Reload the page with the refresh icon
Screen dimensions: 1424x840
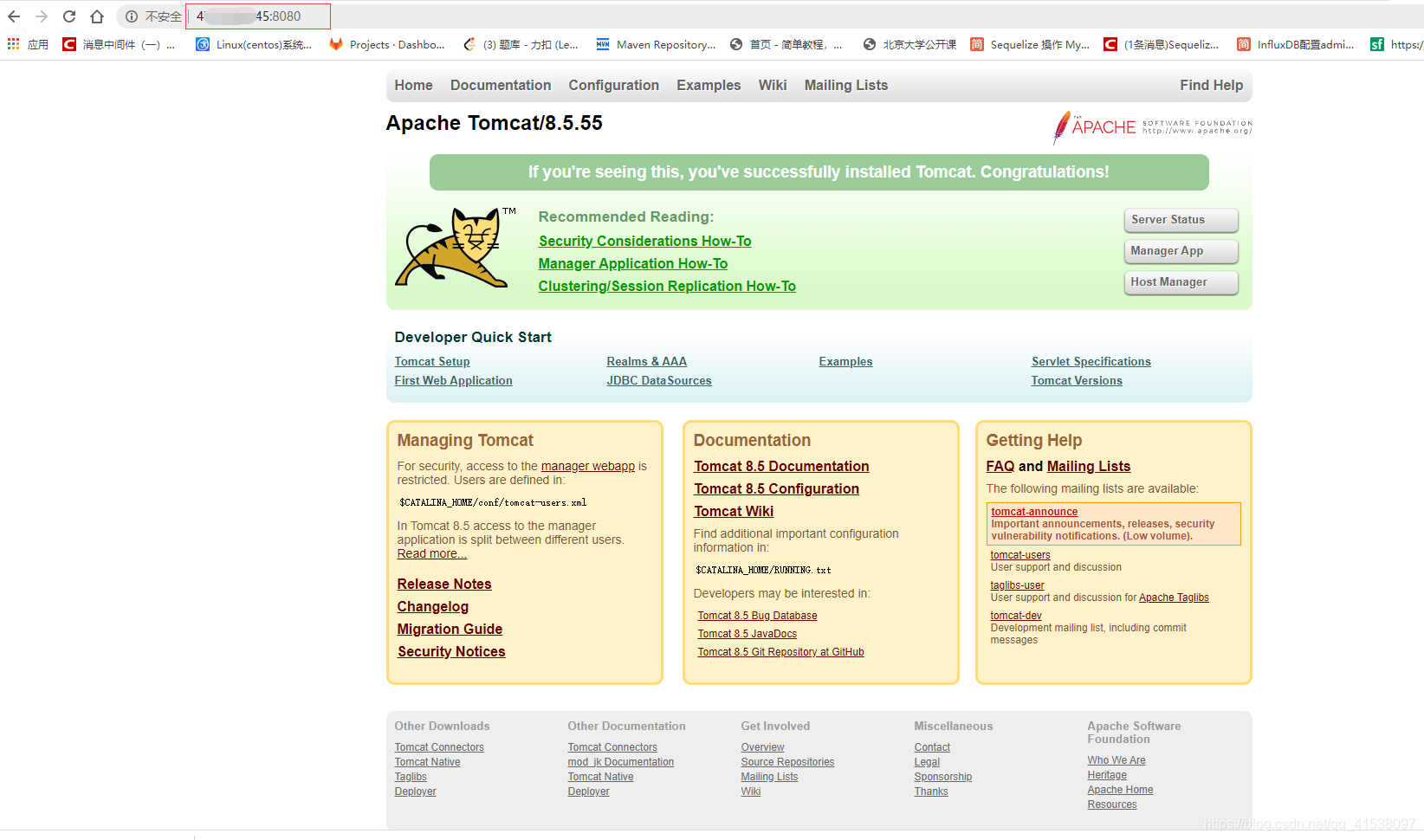[69, 16]
